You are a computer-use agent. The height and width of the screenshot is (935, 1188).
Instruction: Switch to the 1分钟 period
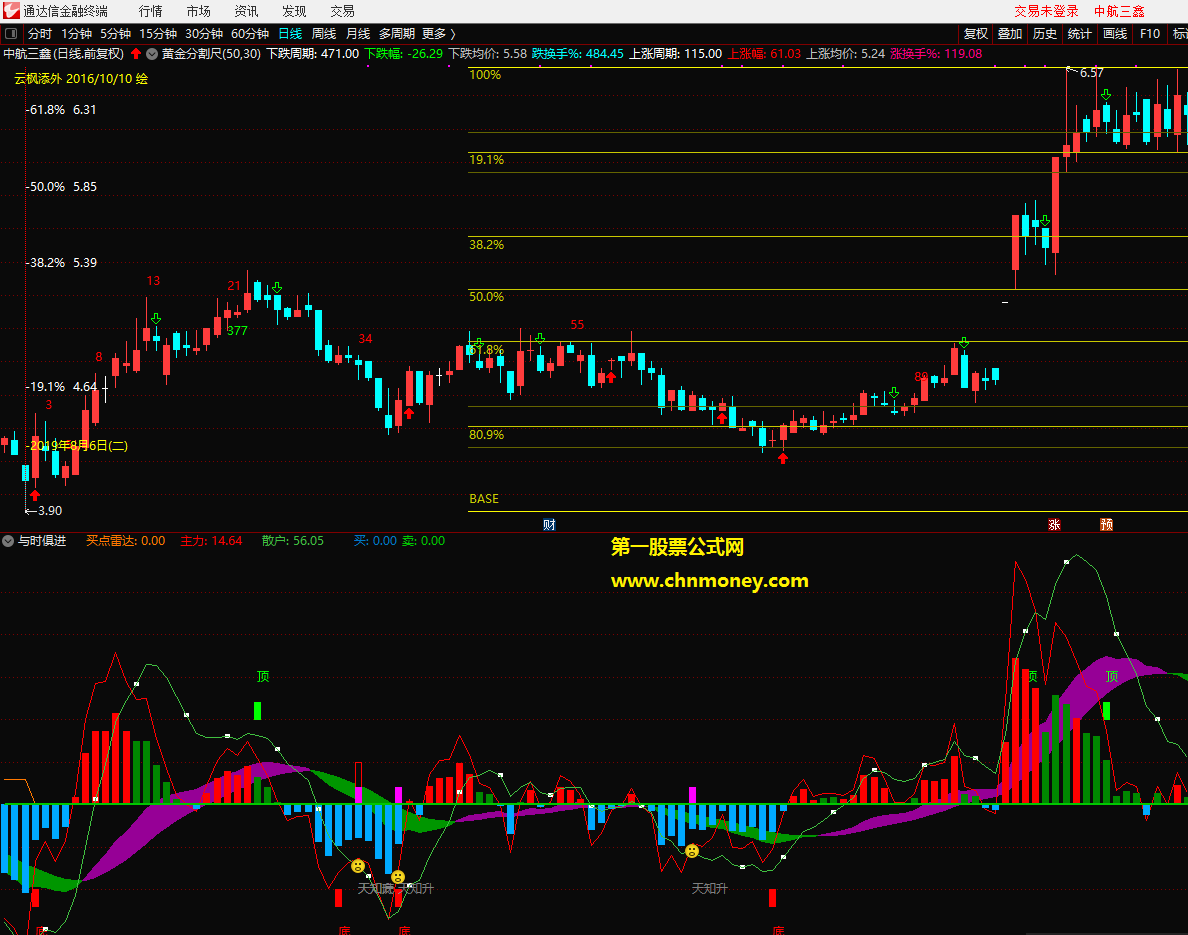click(x=77, y=33)
